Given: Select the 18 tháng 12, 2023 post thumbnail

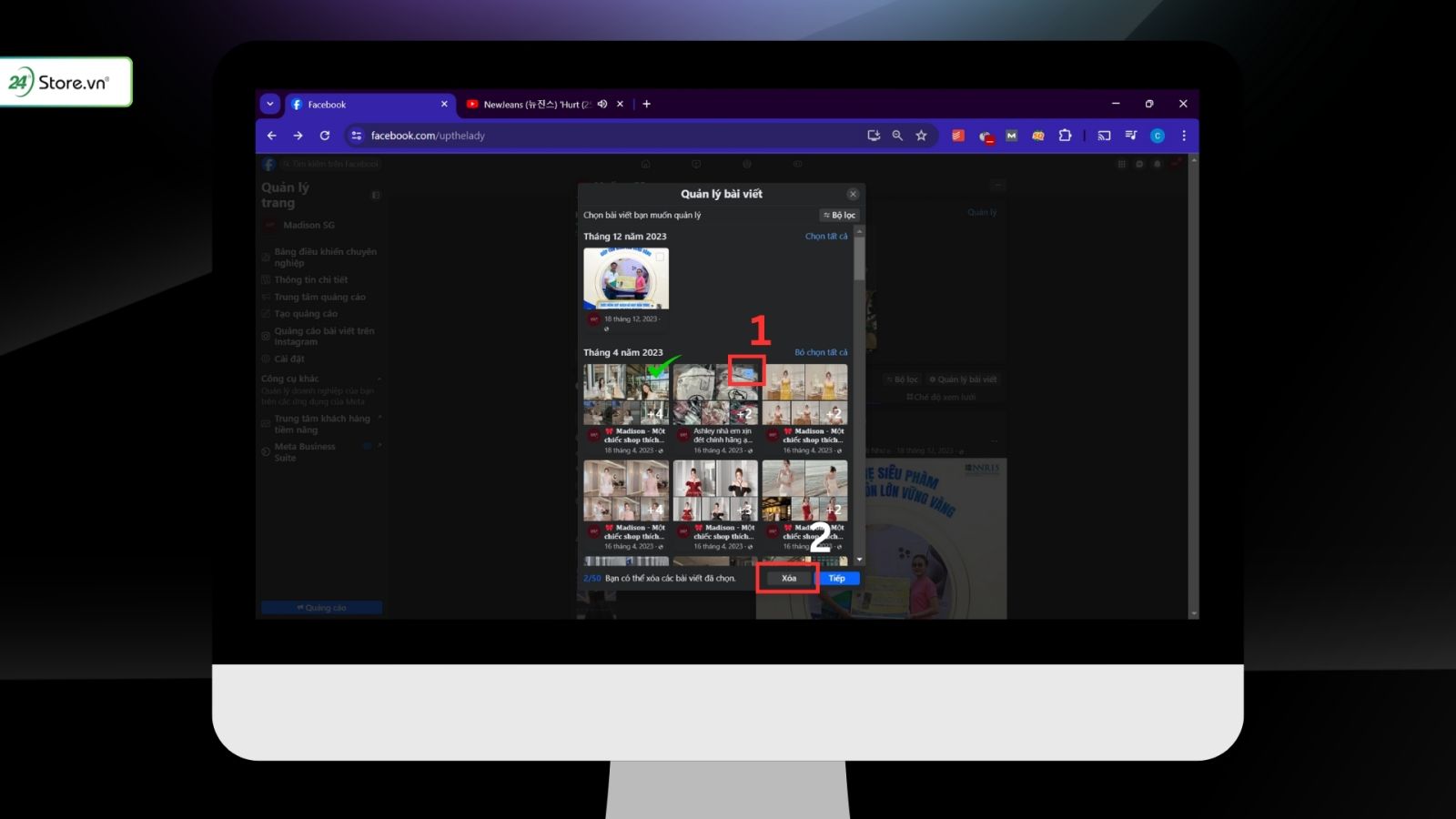Looking at the screenshot, I should click(x=626, y=278).
